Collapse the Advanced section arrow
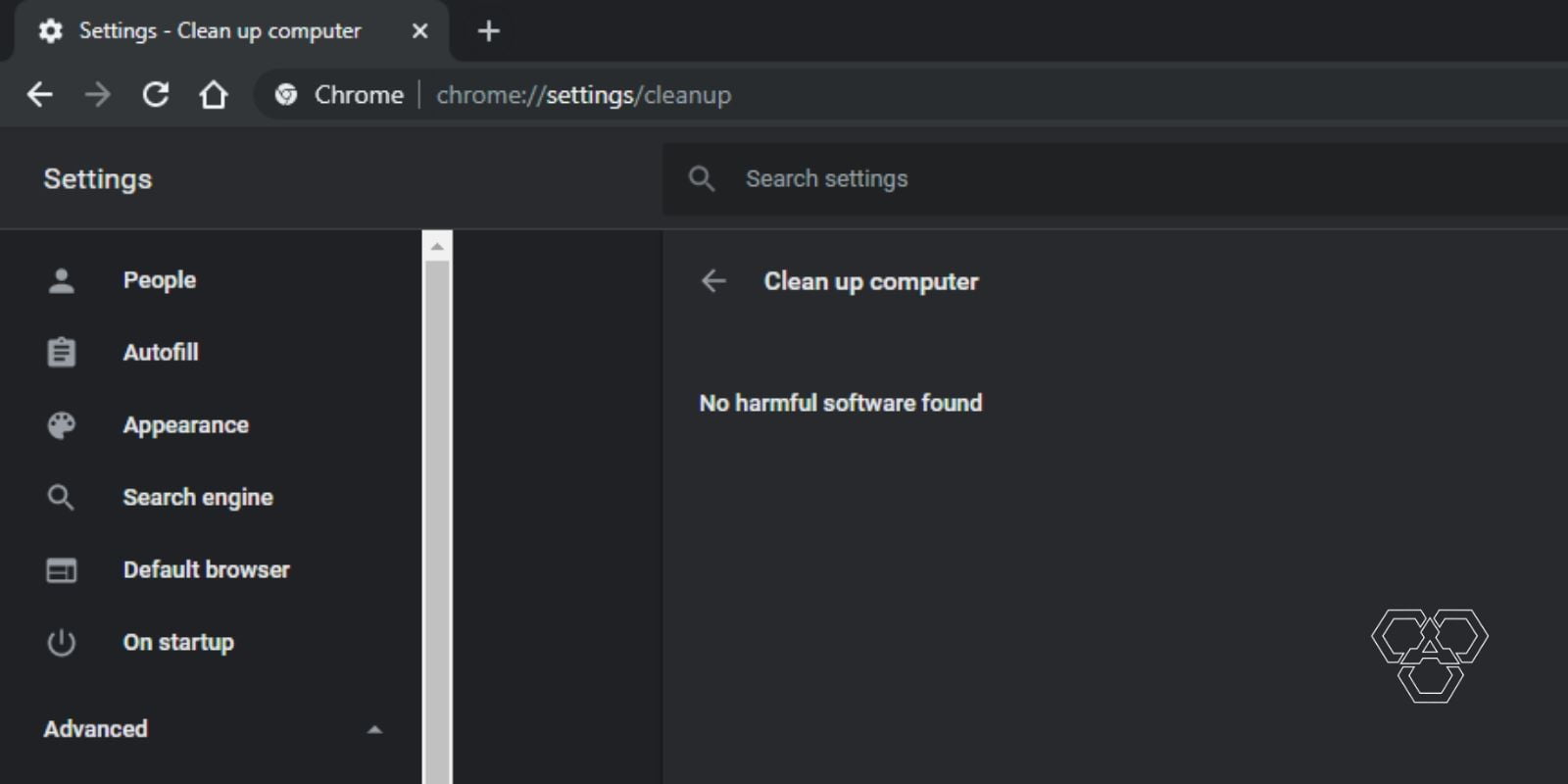Screen dimensions: 1568x784 tap(374, 729)
